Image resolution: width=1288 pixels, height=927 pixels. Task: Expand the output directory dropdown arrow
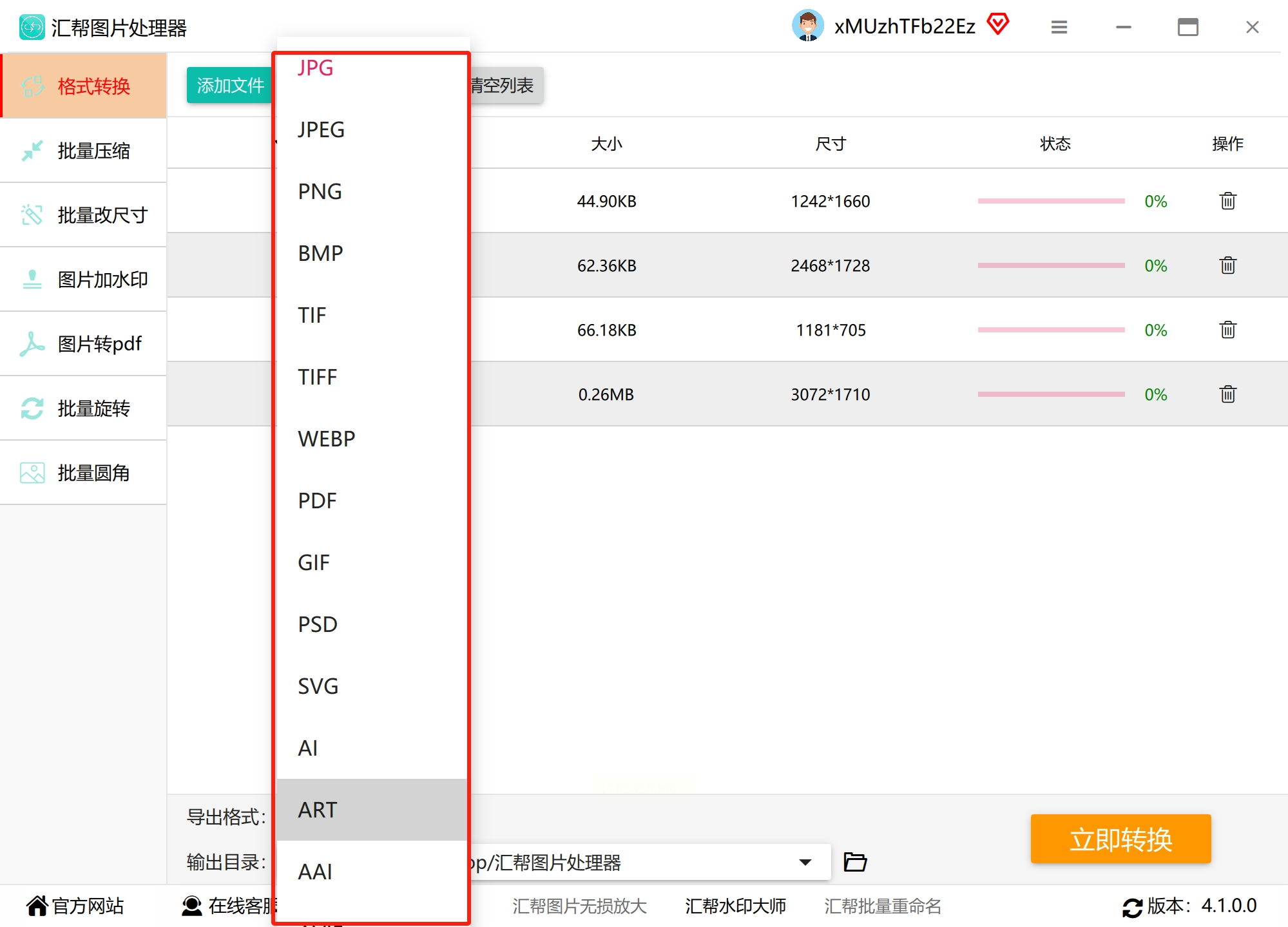coord(805,862)
